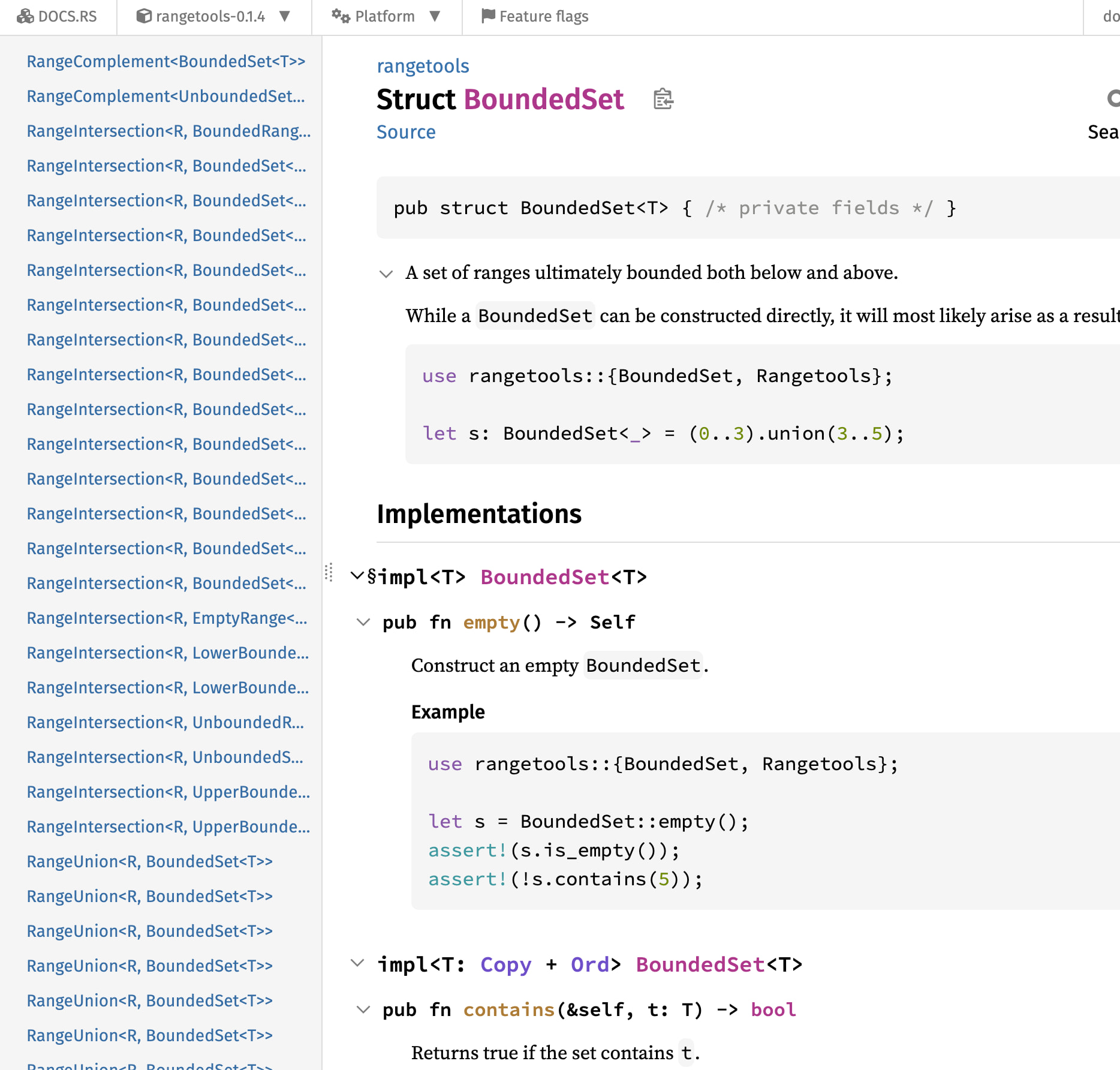Click the § anchor beside impl<T> BoundedSet

click(372, 576)
